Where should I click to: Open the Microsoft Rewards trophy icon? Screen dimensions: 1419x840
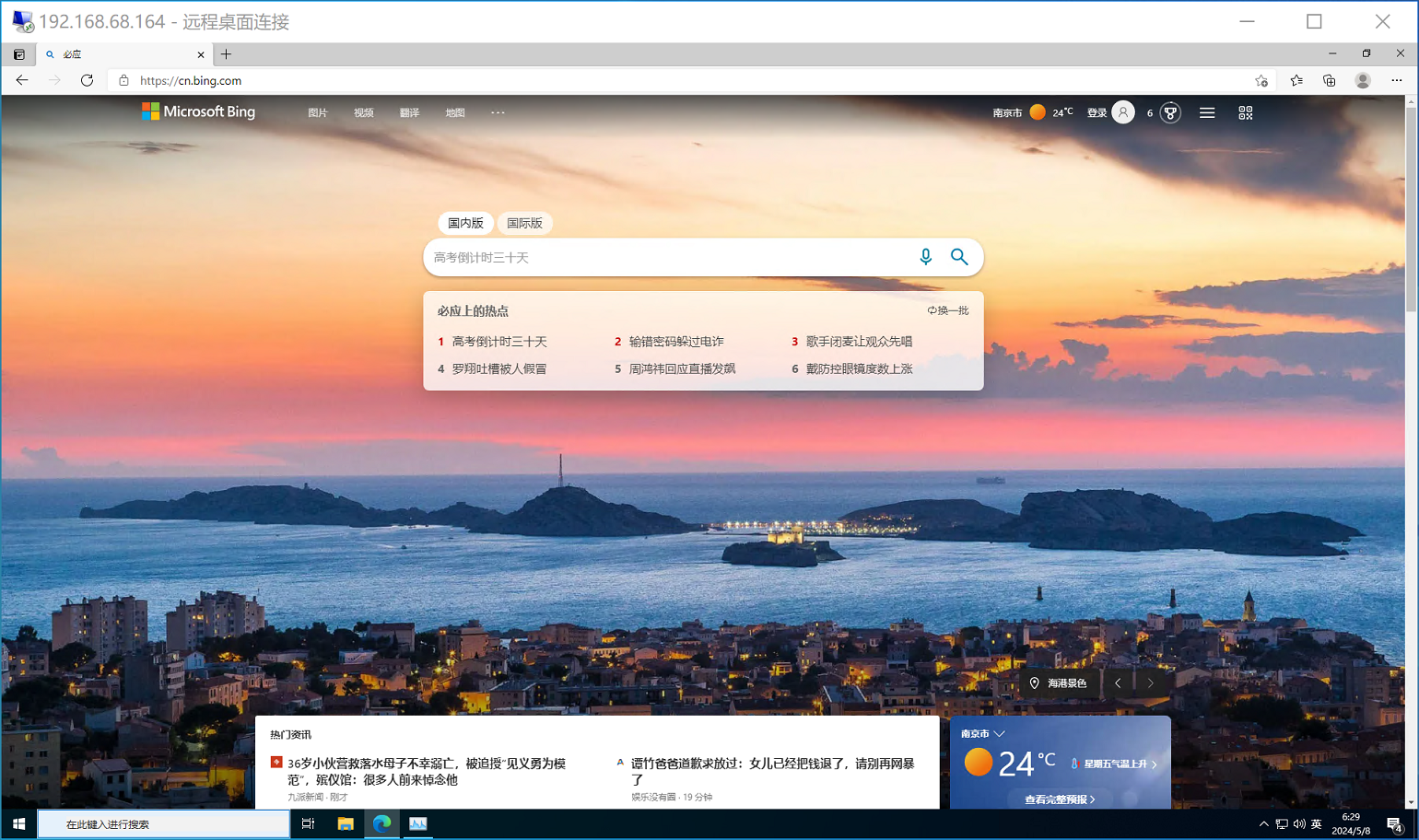(1168, 111)
